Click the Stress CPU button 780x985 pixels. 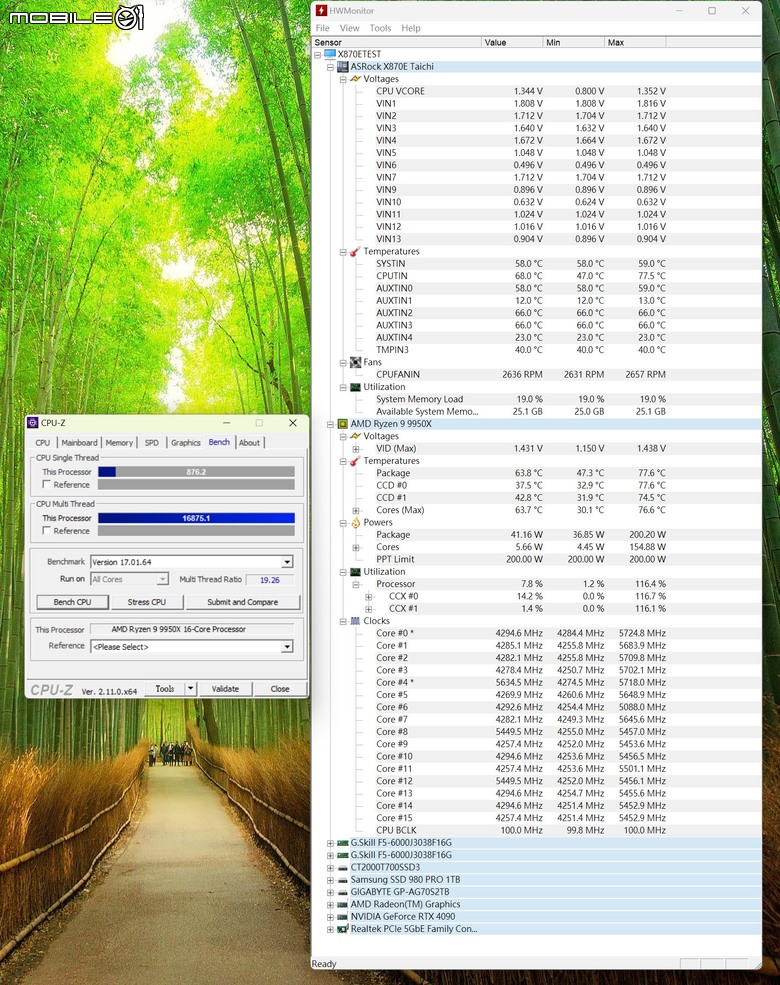click(x=147, y=602)
